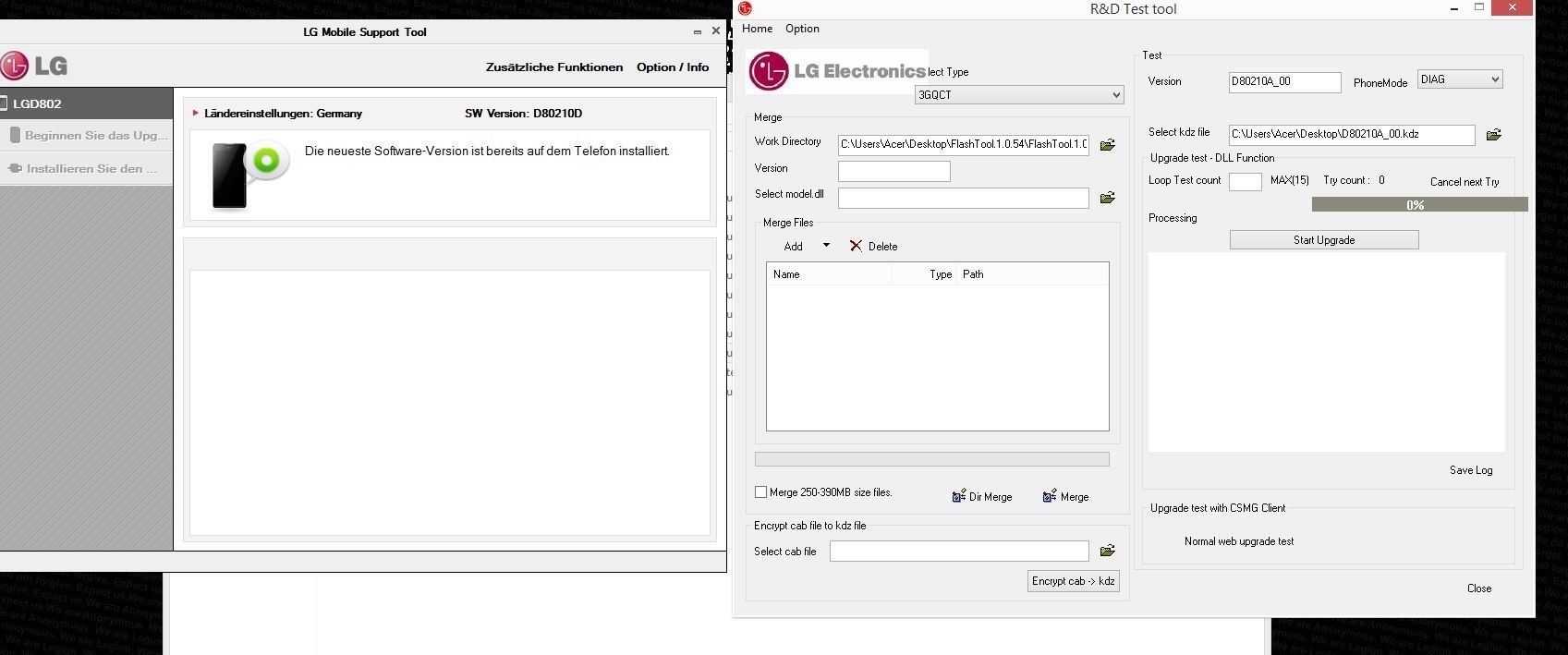Click the Save Log link
1568x655 pixels.
coord(1471,470)
